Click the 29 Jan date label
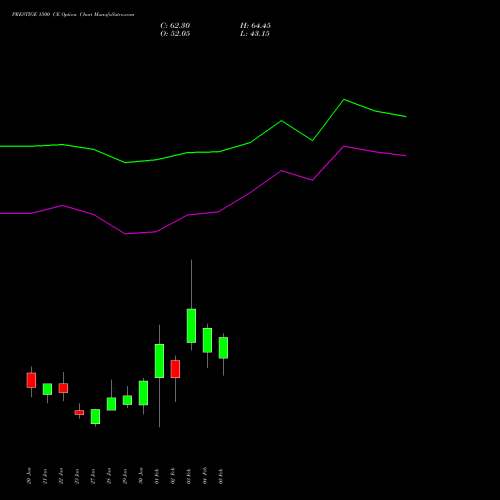Image resolution: width=500 pixels, height=500 pixels. click(125, 476)
